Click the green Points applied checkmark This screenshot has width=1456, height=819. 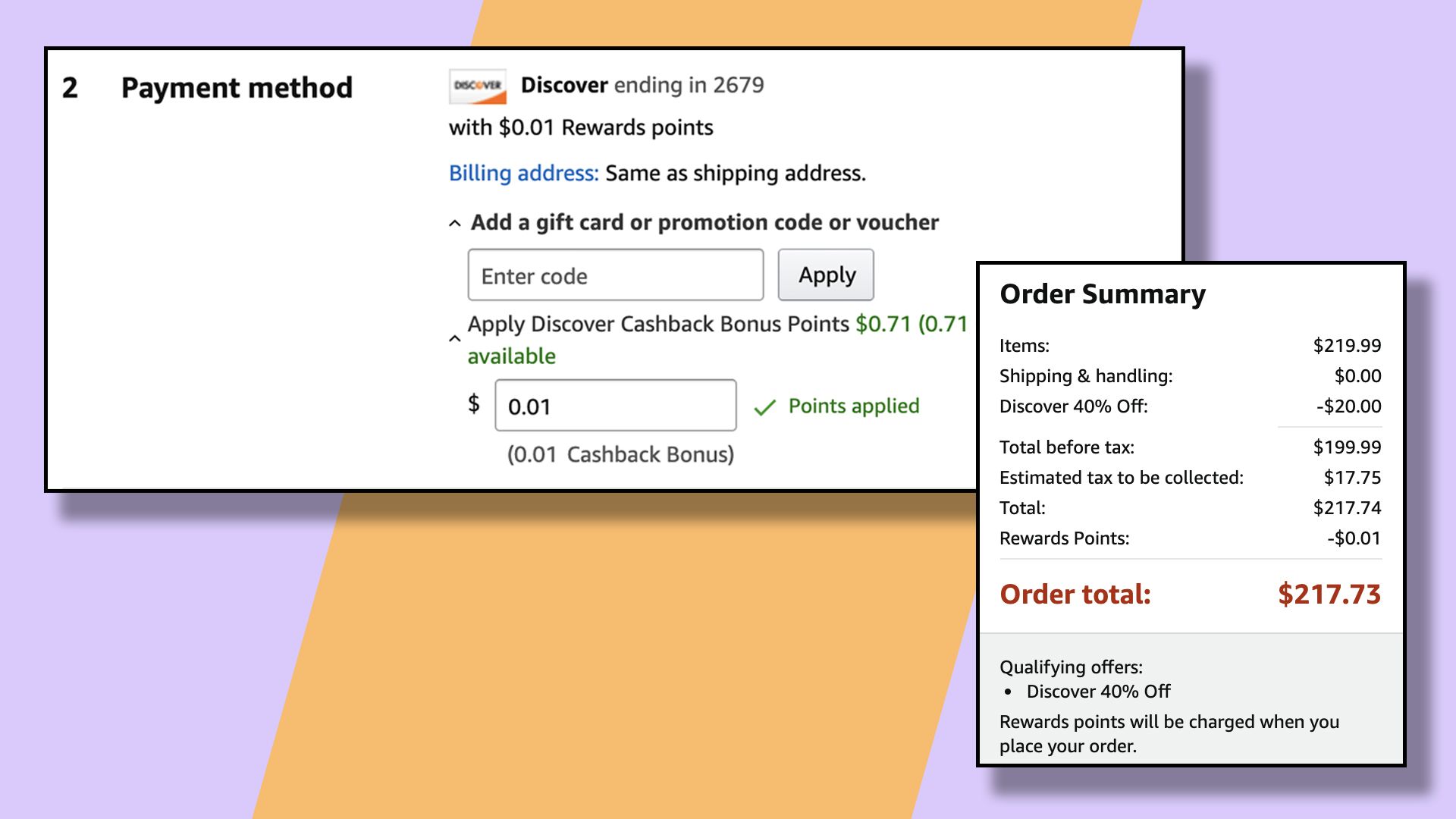pyautogui.click(x=764, y=408)
